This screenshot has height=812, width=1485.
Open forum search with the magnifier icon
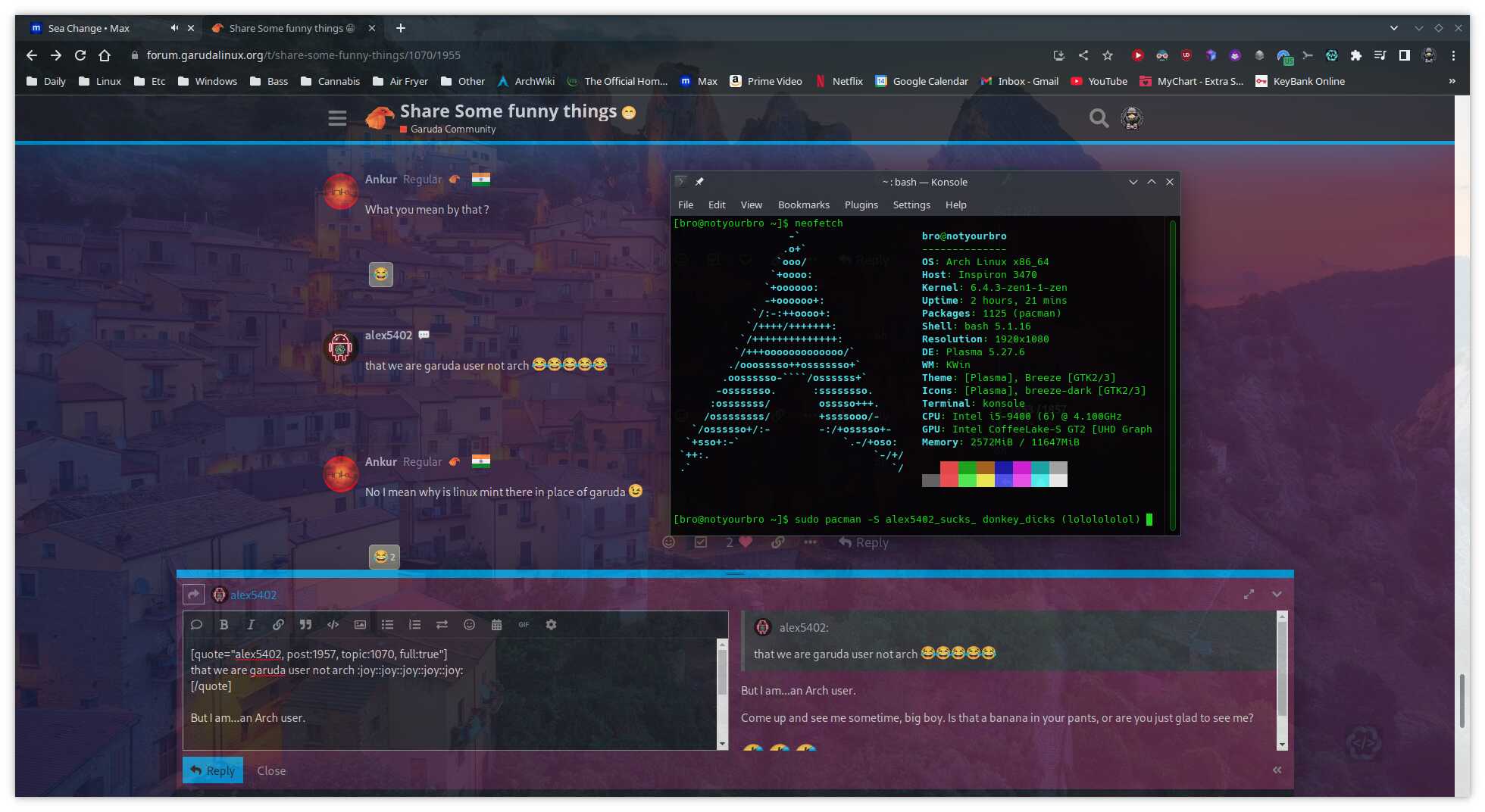click(1099, 118)
